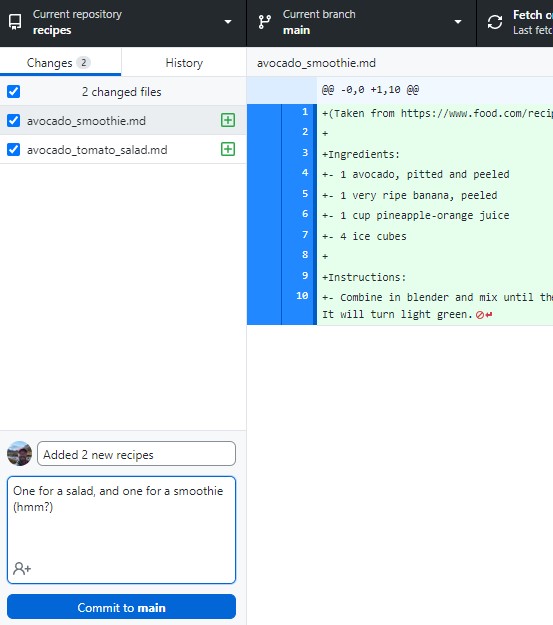This screenshot has height=625, width=553.
Task: Click the repository icon beside Current repository
Action: pyautogui.click(x=15, y=22)
